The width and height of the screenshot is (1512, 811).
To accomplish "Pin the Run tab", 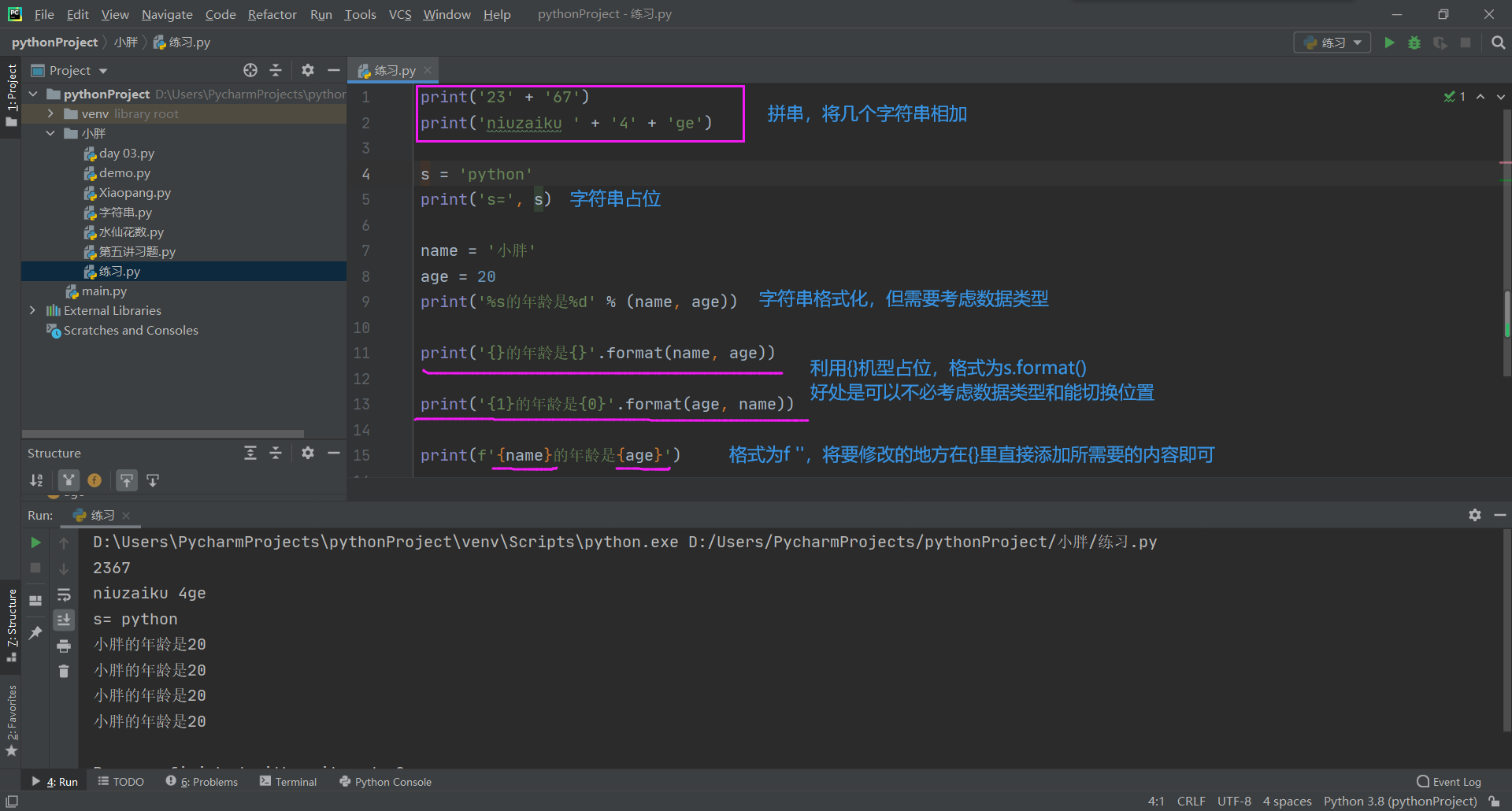I will click(x=35, y=632).
